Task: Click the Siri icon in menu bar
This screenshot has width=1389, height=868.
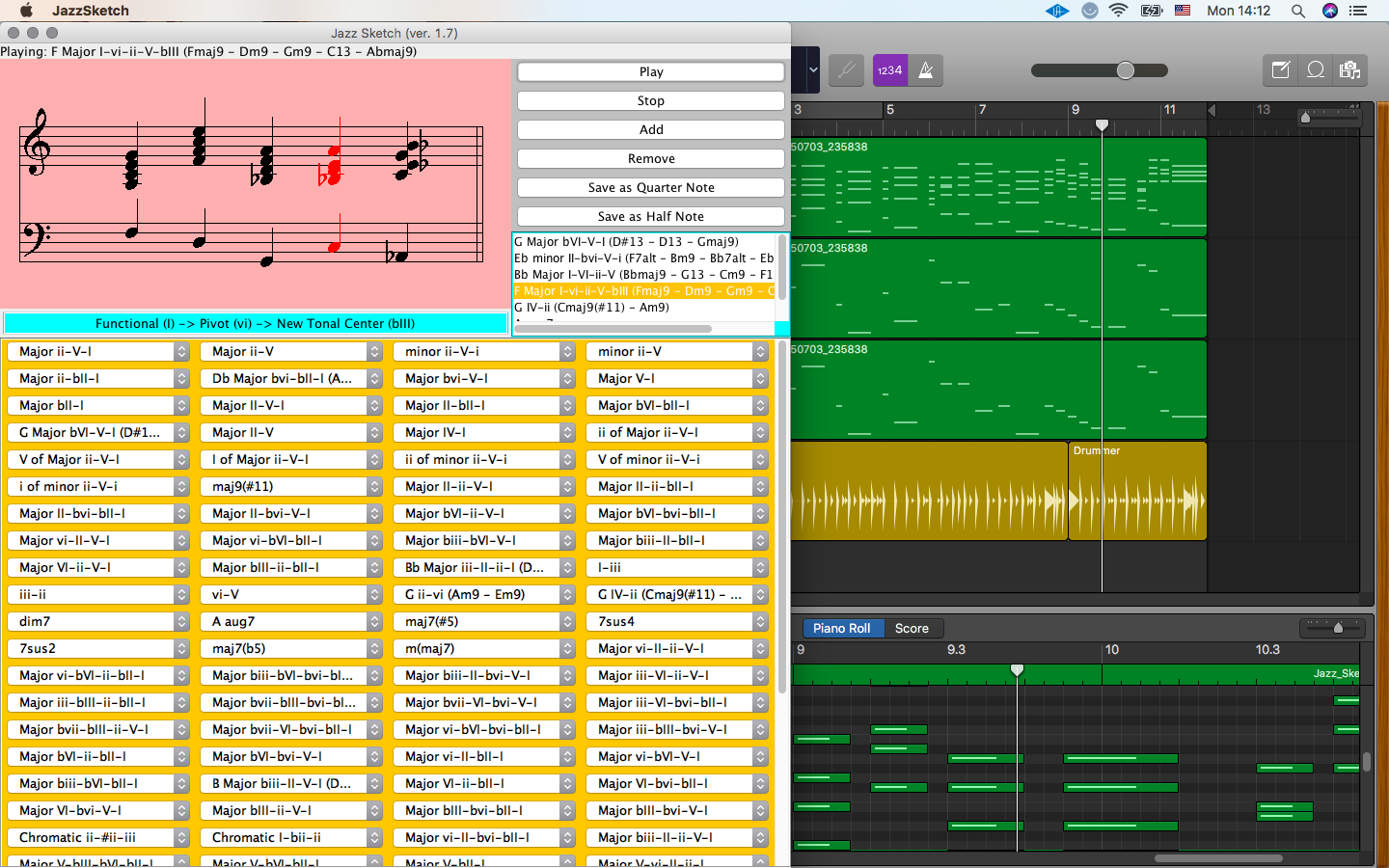Action: (1330, 11)
